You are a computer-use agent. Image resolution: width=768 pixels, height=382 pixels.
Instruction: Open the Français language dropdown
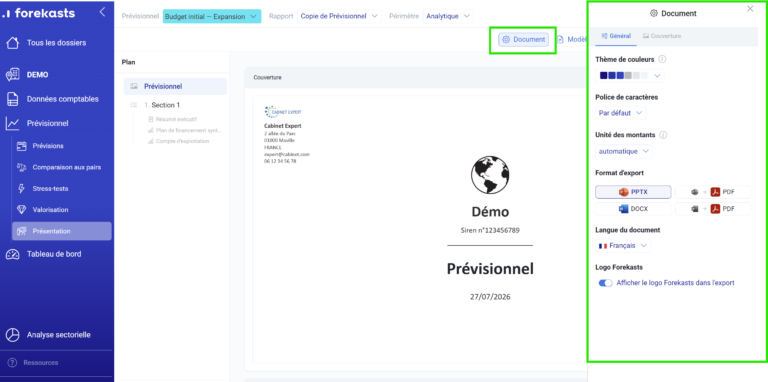click(x=623, y=246)
